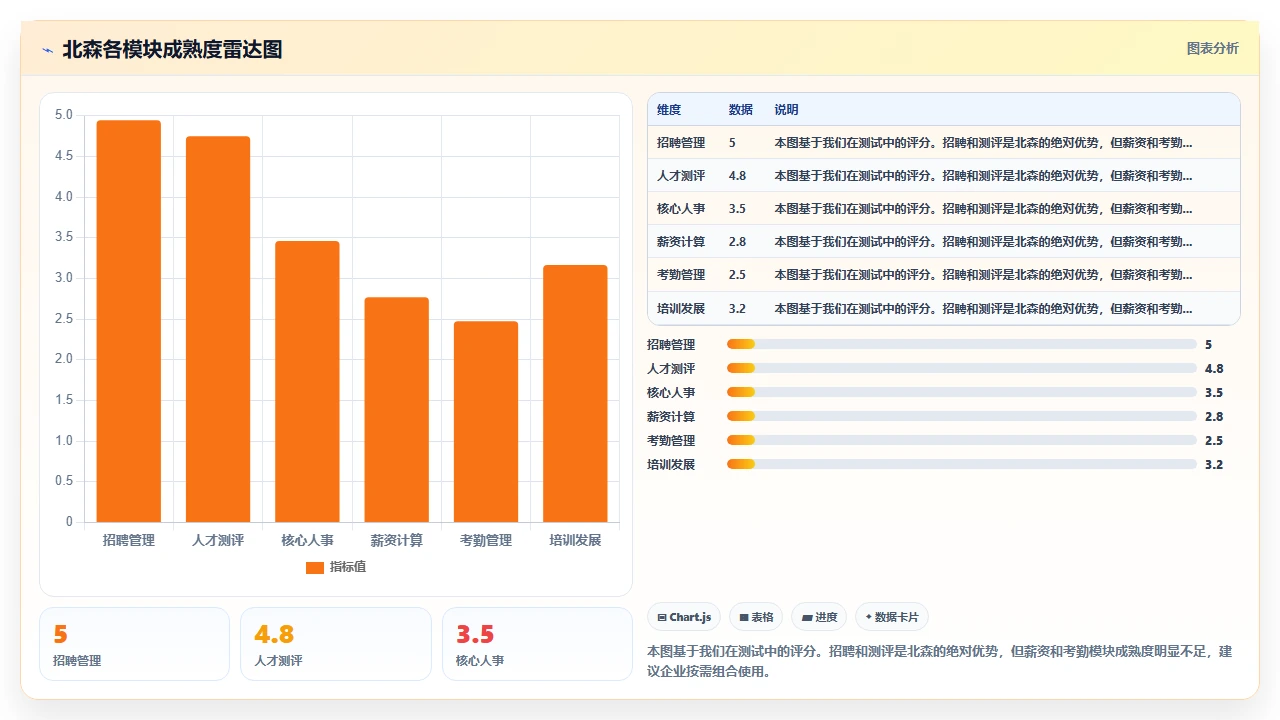This screenshot has height=720, width=1280.
Task: Click the 核心人事 bar in chart
Action: click(307, 381)
